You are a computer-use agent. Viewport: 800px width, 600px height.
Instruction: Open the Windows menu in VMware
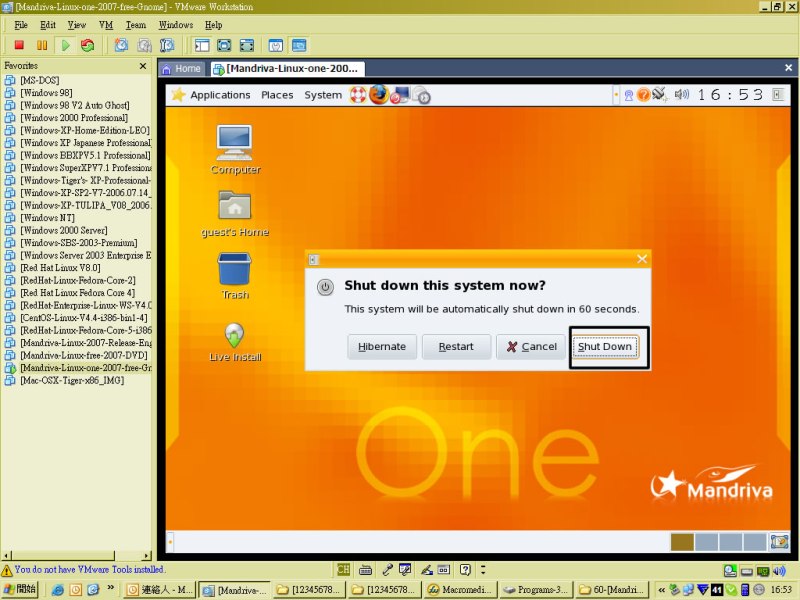tap(176, 25)
